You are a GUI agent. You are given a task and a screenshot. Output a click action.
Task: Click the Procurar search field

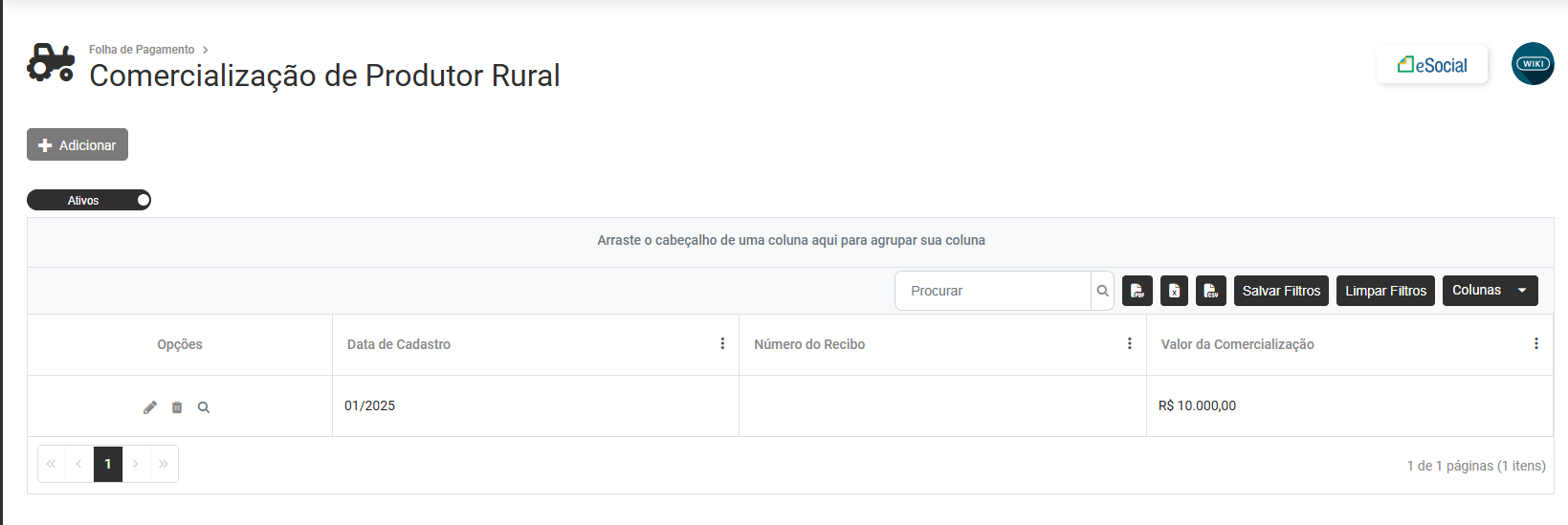pyautogui.click(x=993, y=291)
